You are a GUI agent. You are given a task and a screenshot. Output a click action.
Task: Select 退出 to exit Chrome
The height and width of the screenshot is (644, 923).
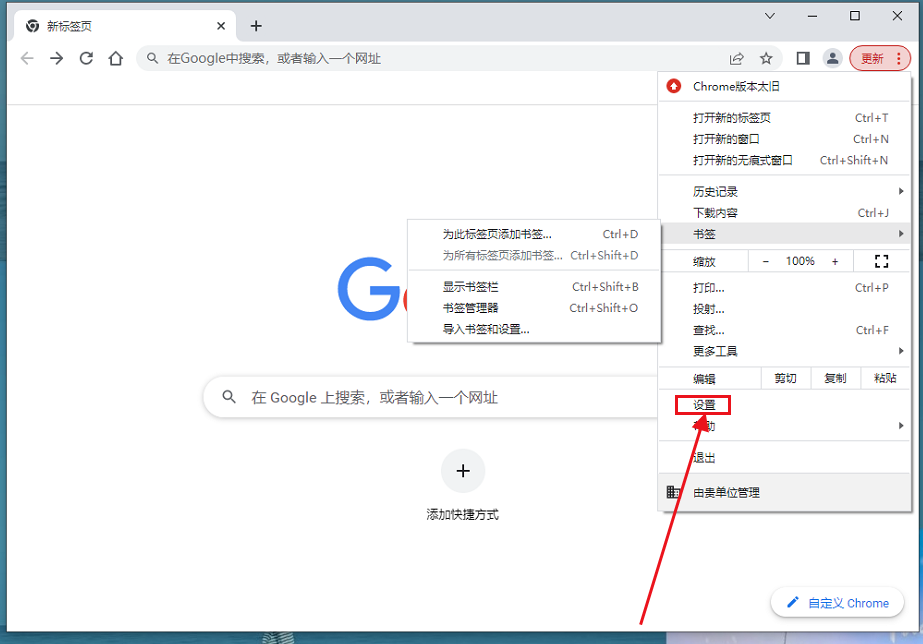(784, 457)
